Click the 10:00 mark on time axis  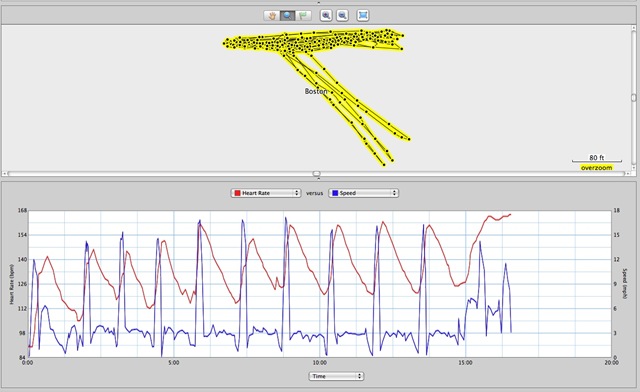pyautogui.click(x=320, y=363)
